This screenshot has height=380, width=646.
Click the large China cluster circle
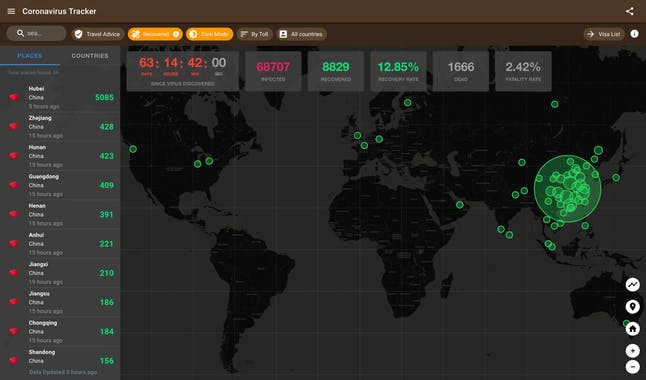pos(568,189)
